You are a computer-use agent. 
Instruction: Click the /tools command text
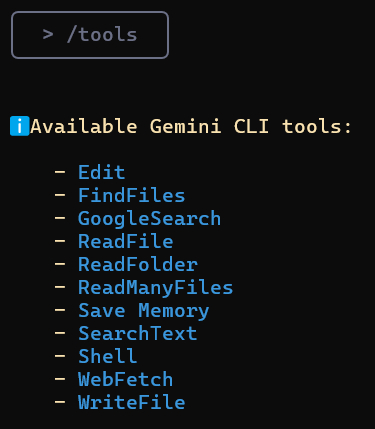102,35
